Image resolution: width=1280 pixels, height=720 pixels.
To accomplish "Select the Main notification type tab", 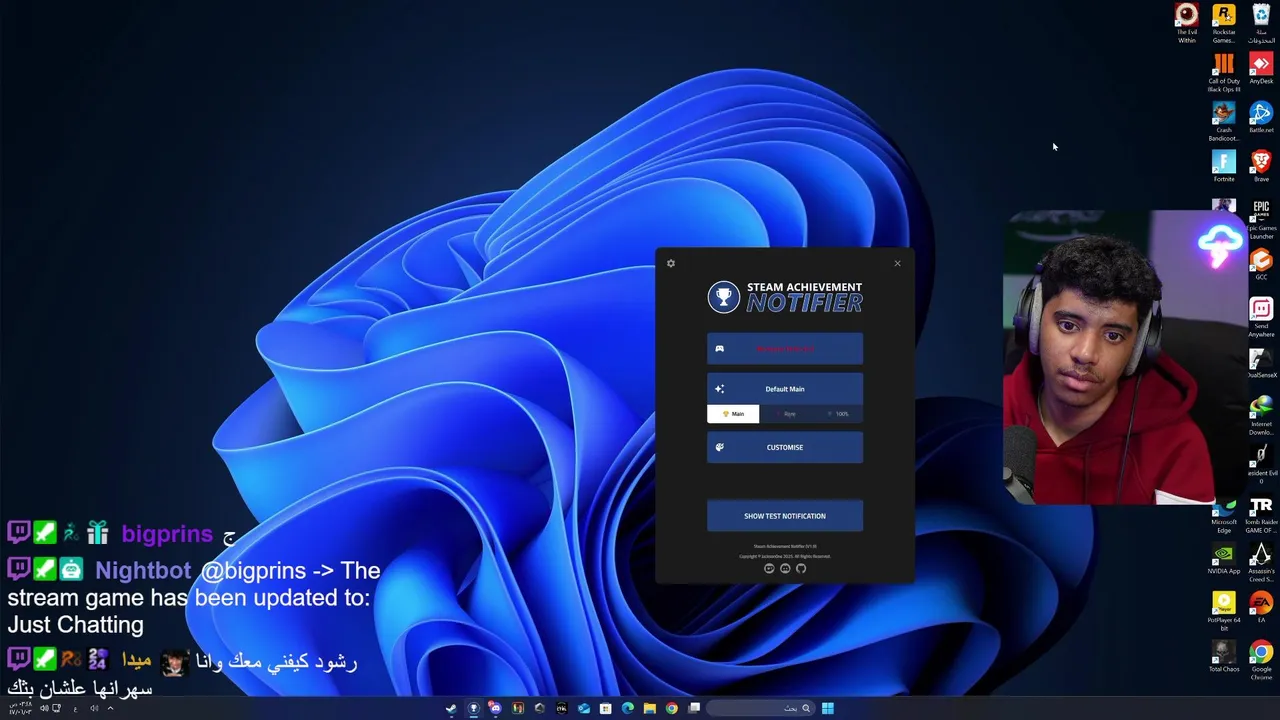I will (733, 414).
